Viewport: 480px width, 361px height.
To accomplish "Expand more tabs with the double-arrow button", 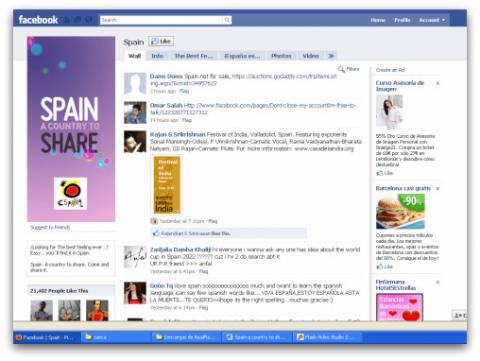I will [331, 56].
